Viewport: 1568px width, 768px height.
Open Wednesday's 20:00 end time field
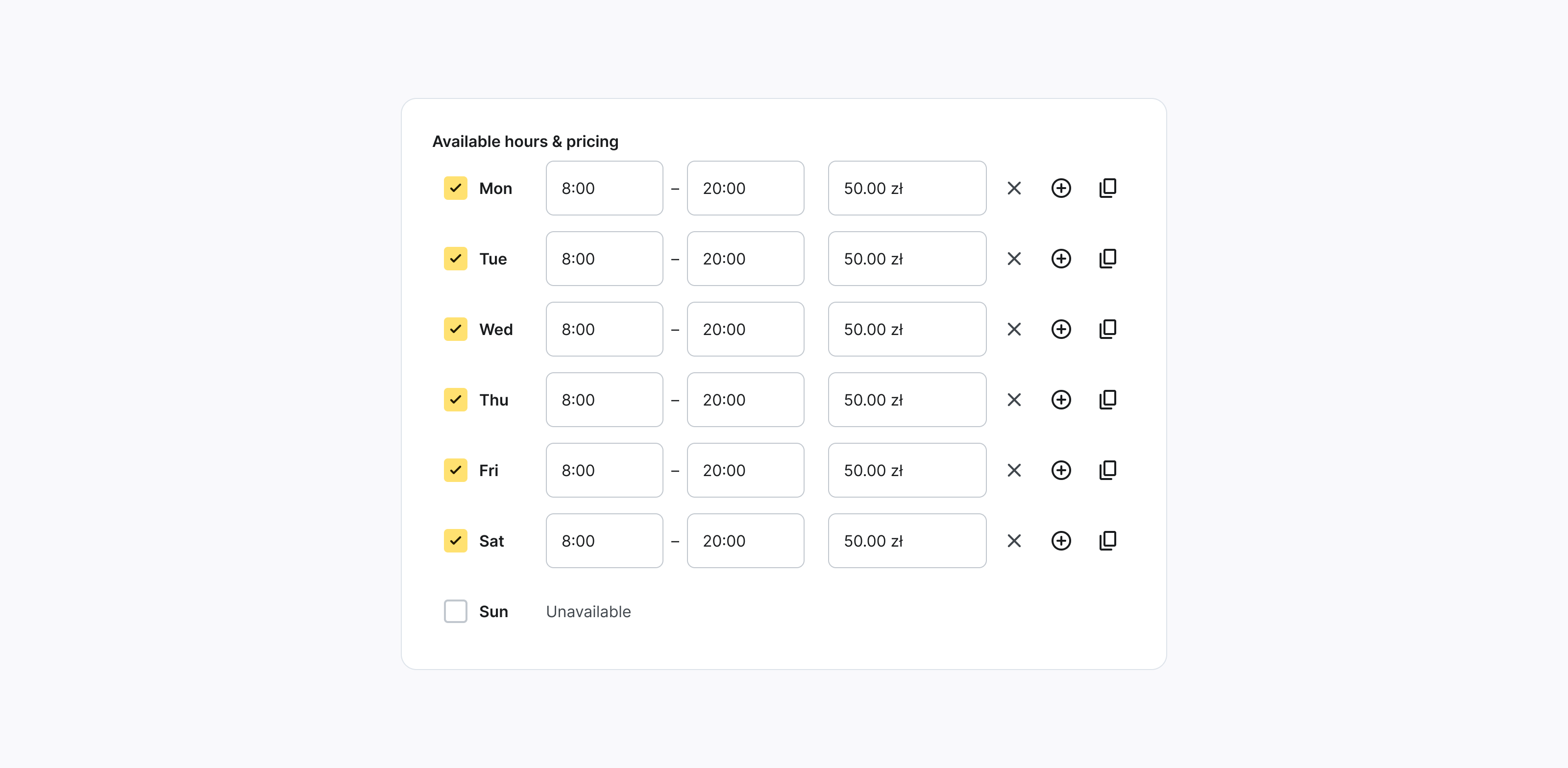coord(745,329)
